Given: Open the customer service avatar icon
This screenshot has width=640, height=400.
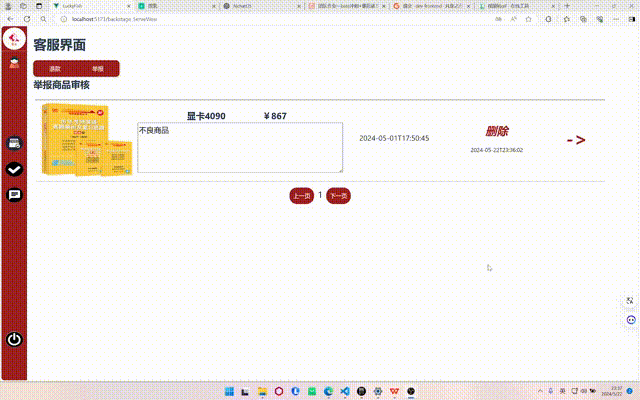Looking at the screenshot, I should point(14,63).
